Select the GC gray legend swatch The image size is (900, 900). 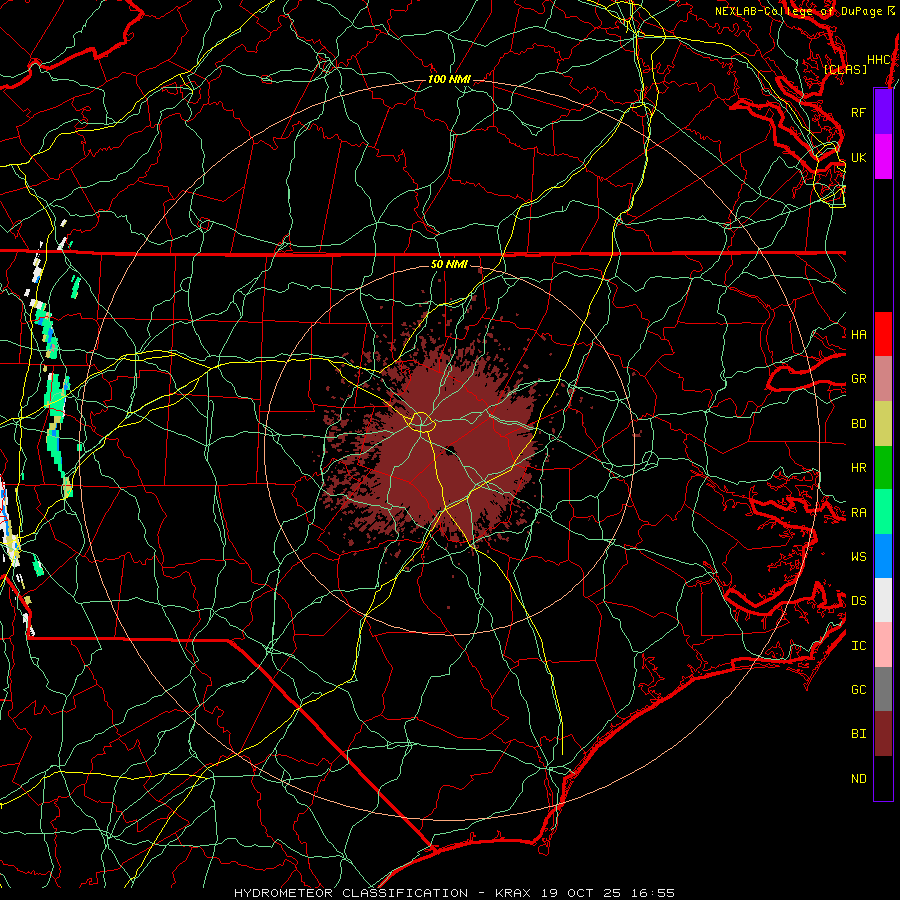point(883,689)
